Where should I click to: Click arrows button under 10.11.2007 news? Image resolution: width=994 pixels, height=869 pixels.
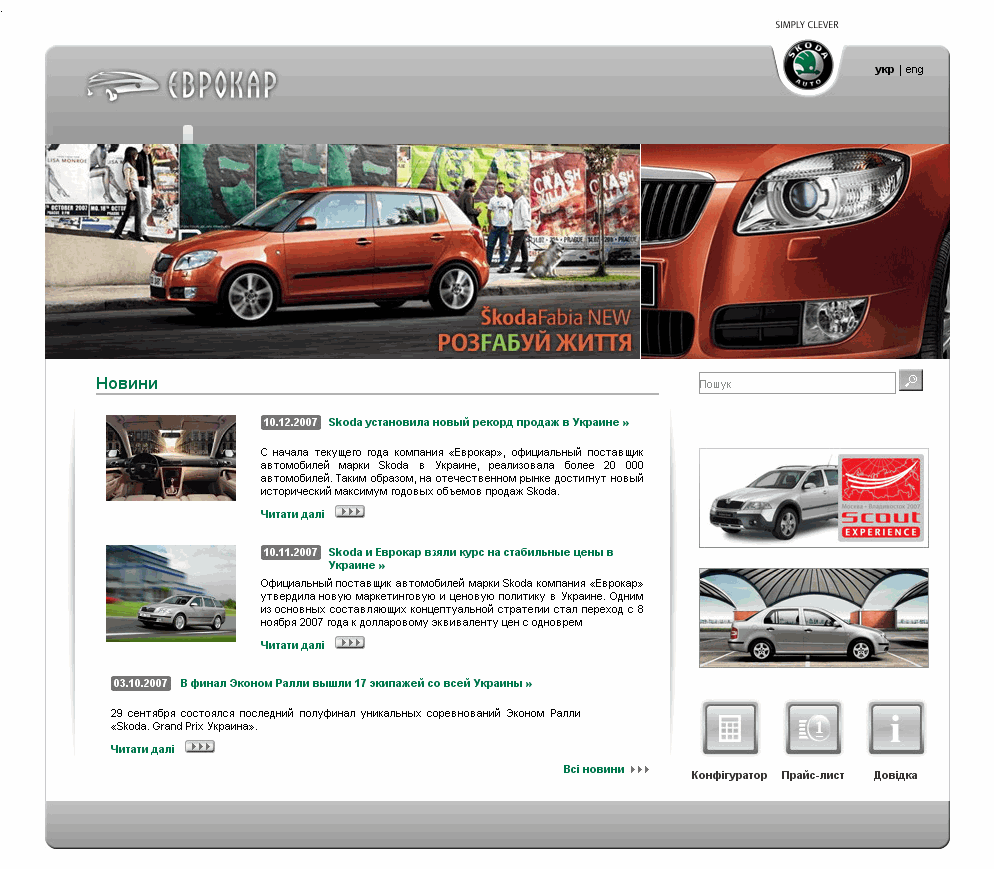[x=350, y=643]
